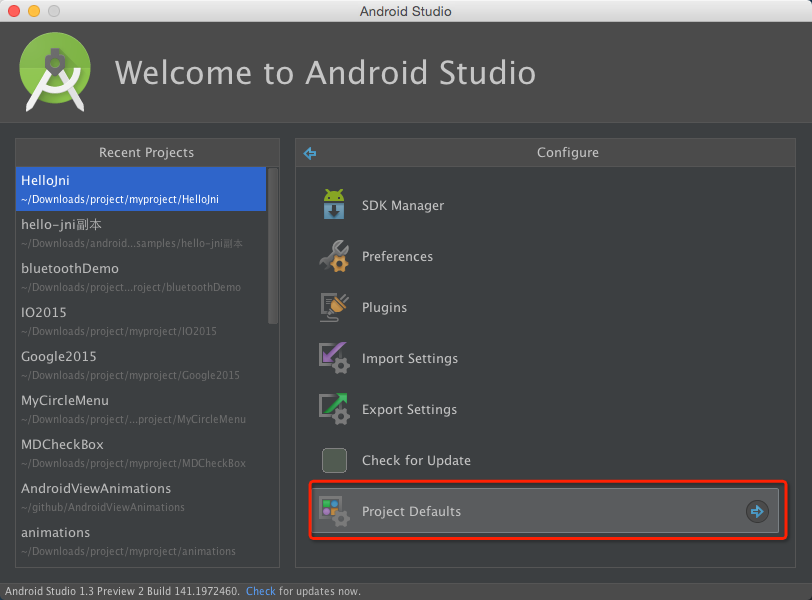Image resolution: width=812 pixels, height=600 pixels.
Task: Go back using the blue left arrow
Action: [310, 153]
